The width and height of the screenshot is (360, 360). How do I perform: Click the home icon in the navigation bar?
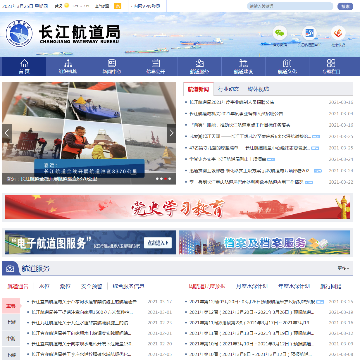click(24, 63)
